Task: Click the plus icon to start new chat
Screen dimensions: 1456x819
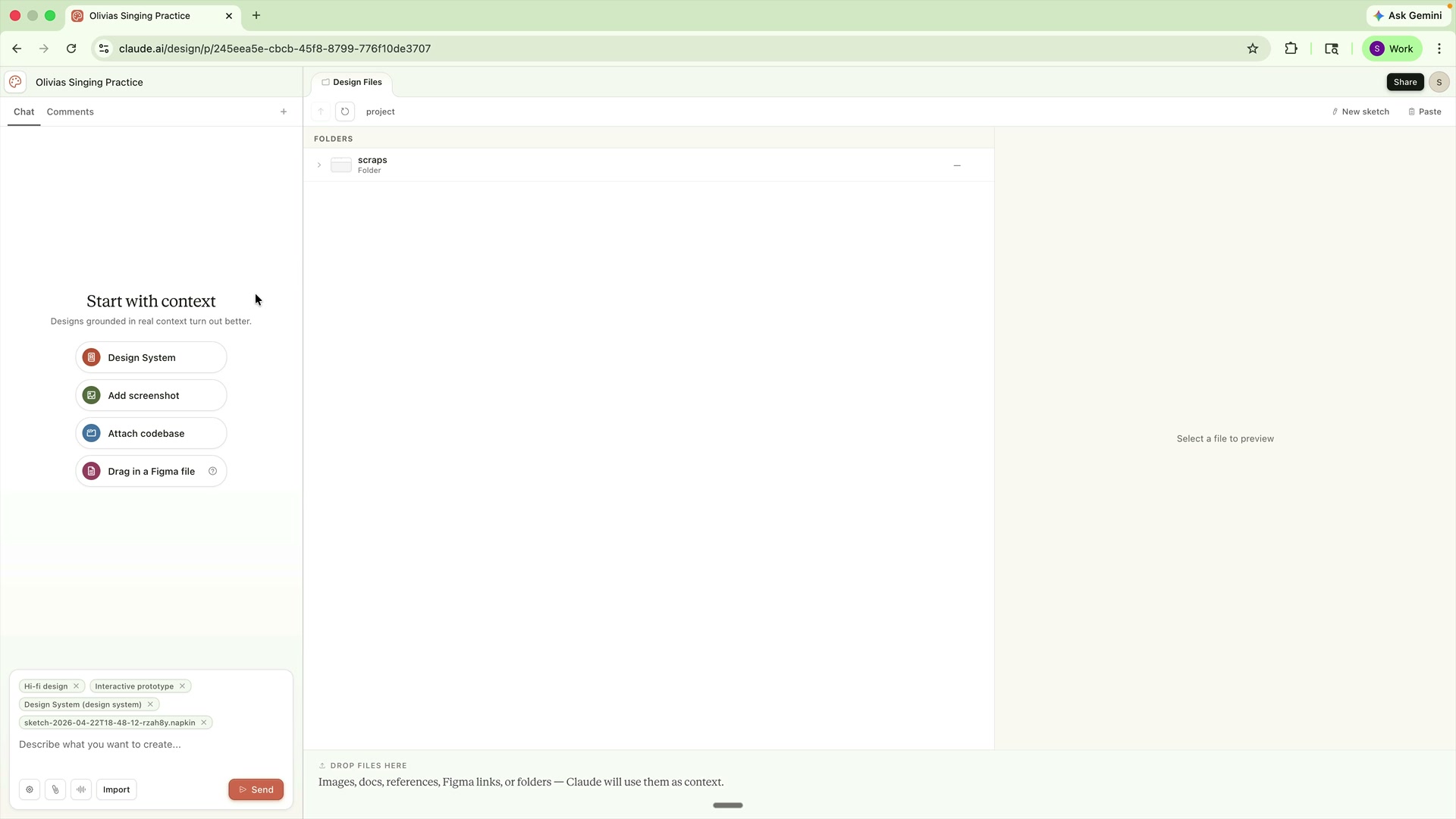Action: coord(284,111)
